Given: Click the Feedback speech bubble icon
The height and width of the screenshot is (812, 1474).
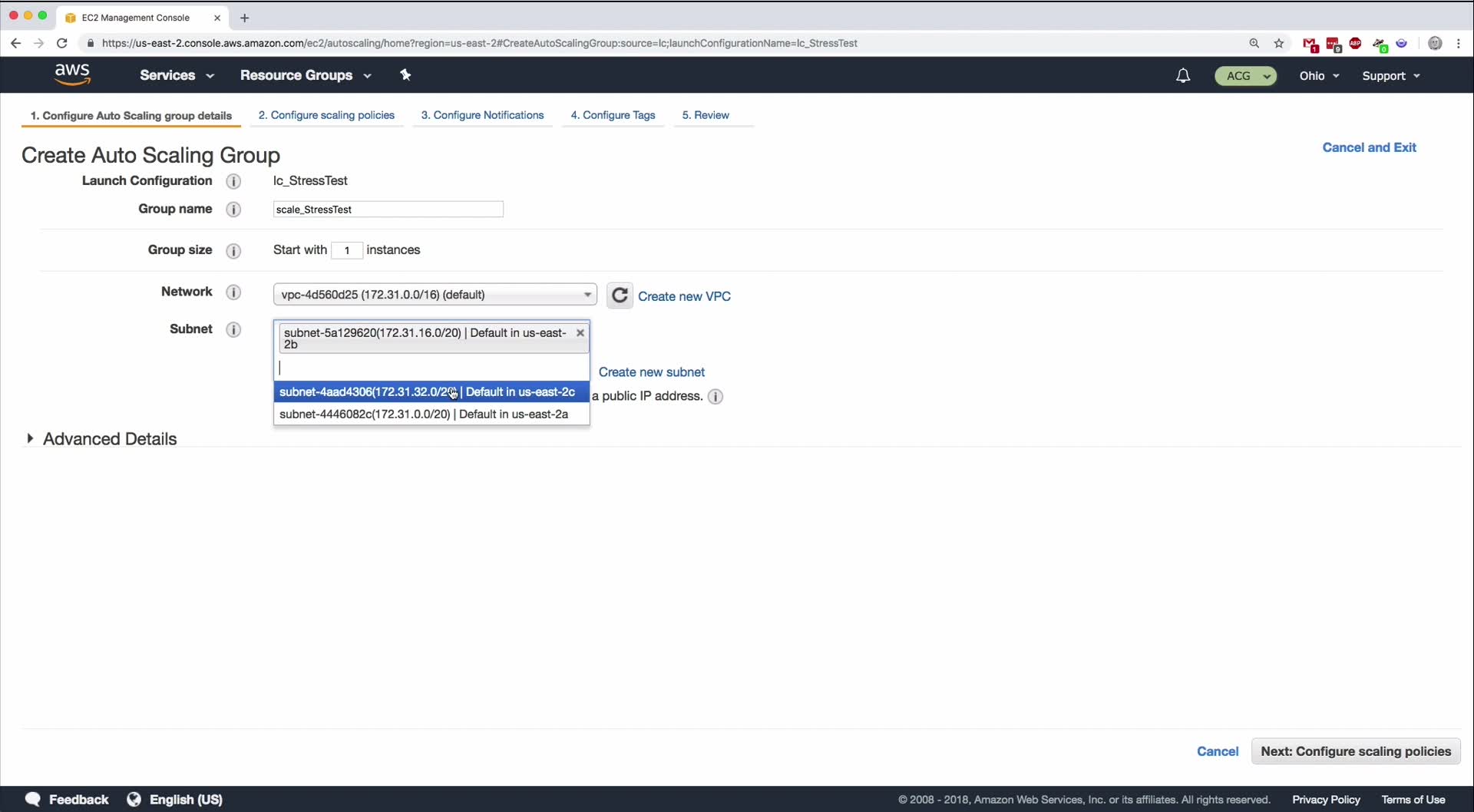Looking at the screenshot, I should click(x=33, y=799).
